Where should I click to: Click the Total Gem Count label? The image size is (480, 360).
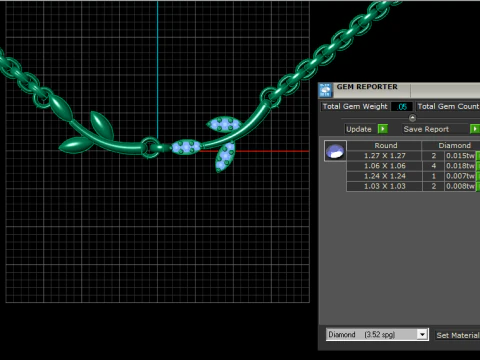pos(448,106)
